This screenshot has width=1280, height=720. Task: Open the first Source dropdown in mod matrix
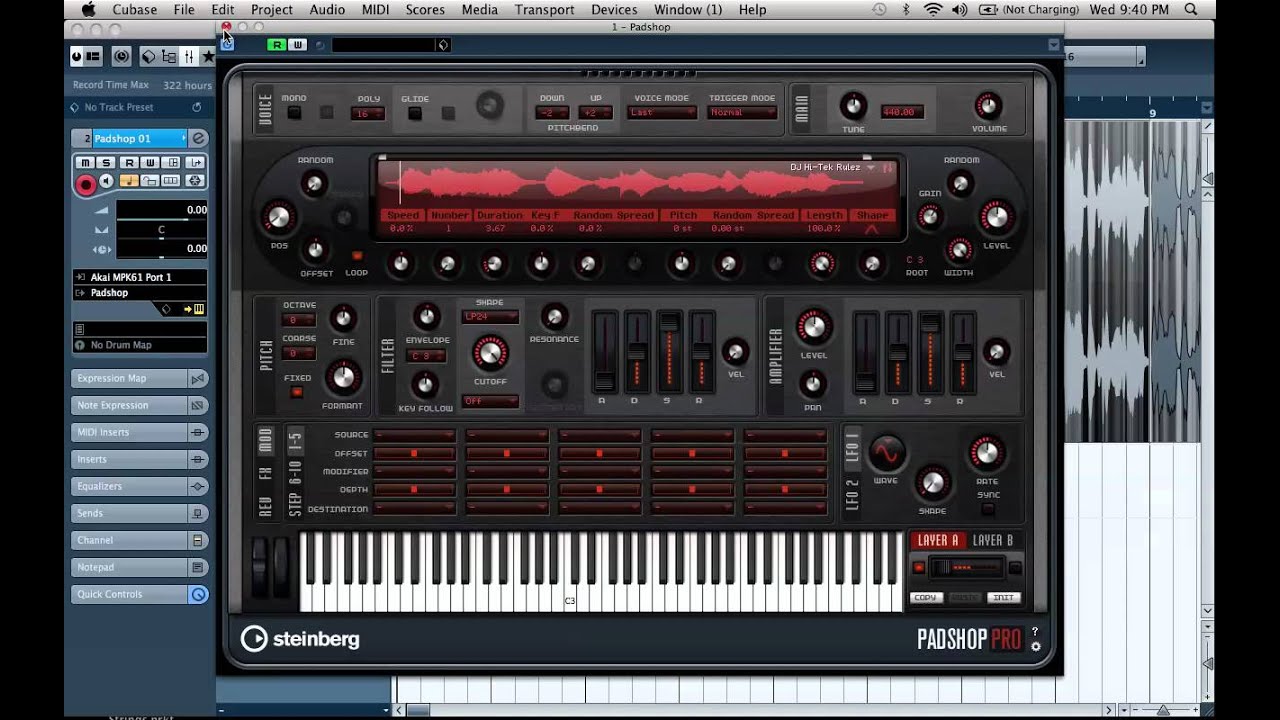pos(414,435)
